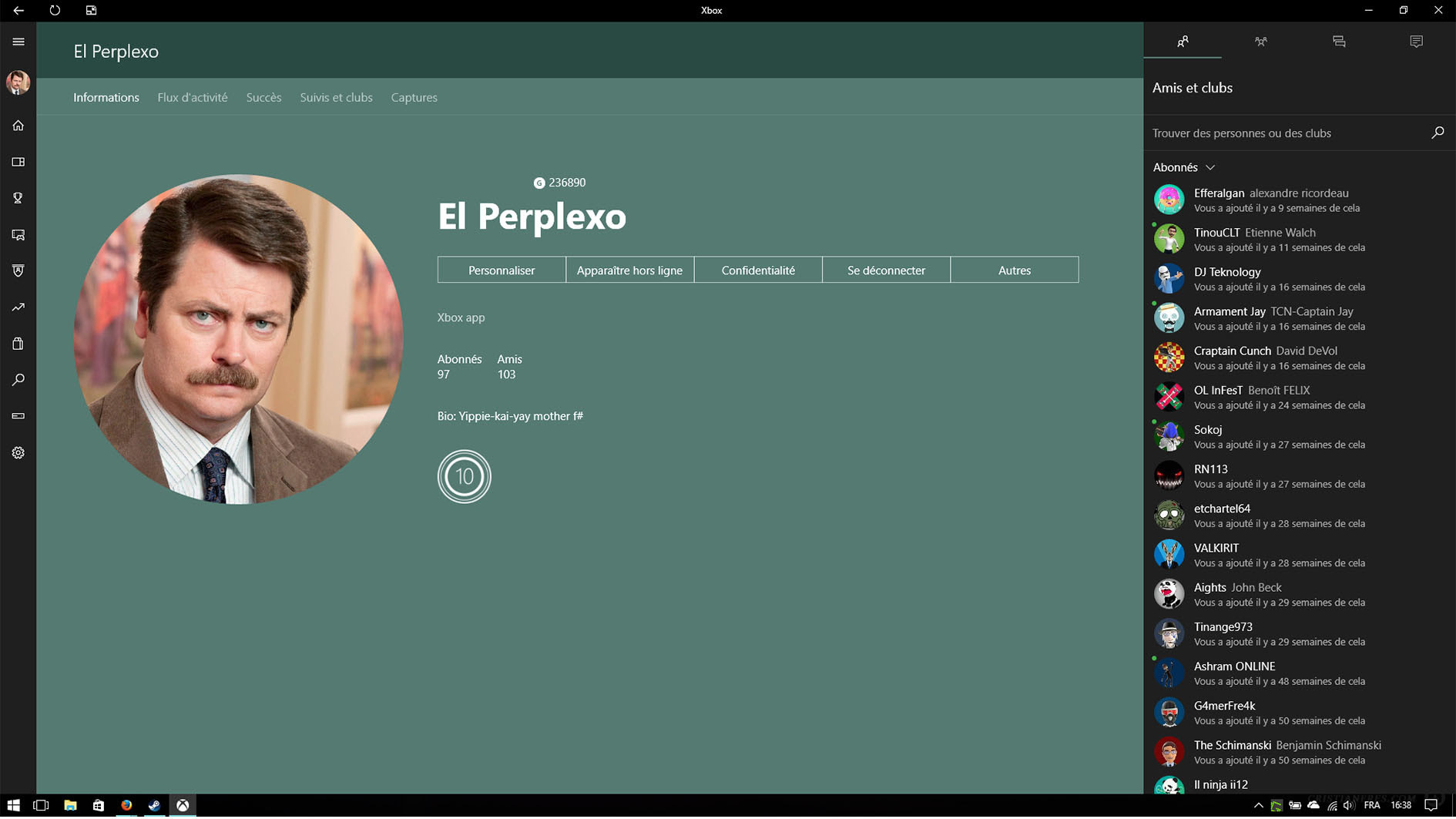The width and height of the screenshot is (1456, 819).
Task: Go back with the title bar arrow
Action: [x=18, y=10]
